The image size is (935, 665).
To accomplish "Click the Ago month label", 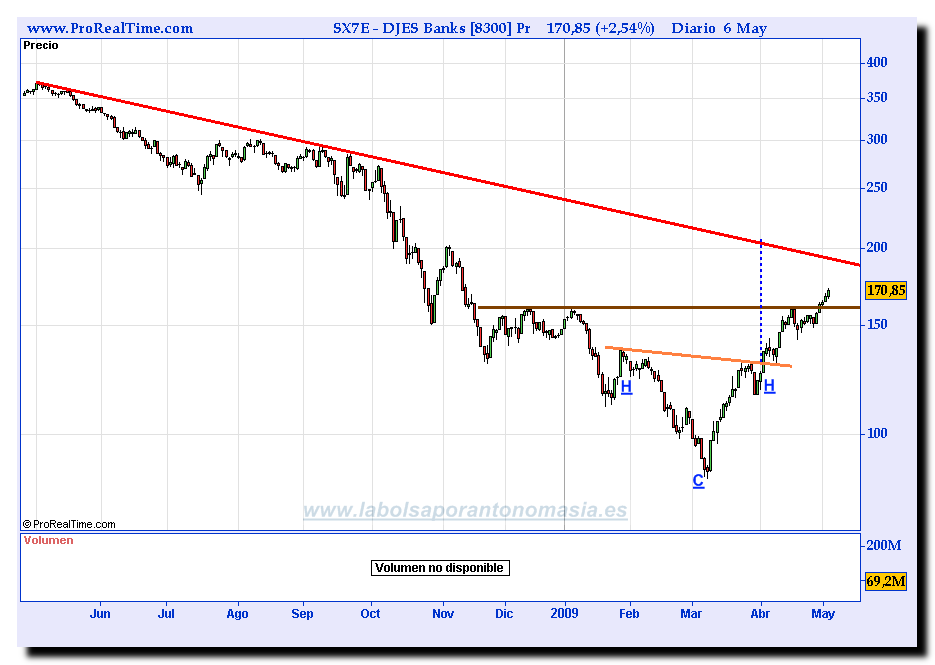I will [x=237, y=614].
